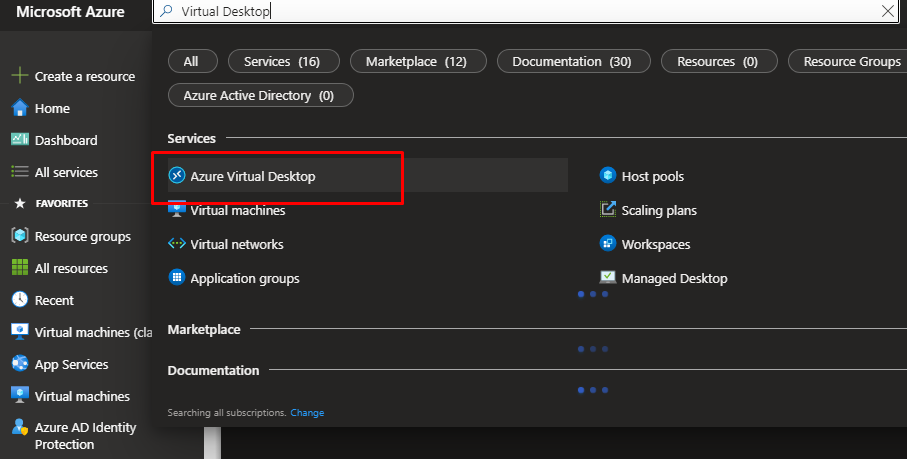
Task: Filter results by Marketplace (12)
Action: [x=416, y=62]
